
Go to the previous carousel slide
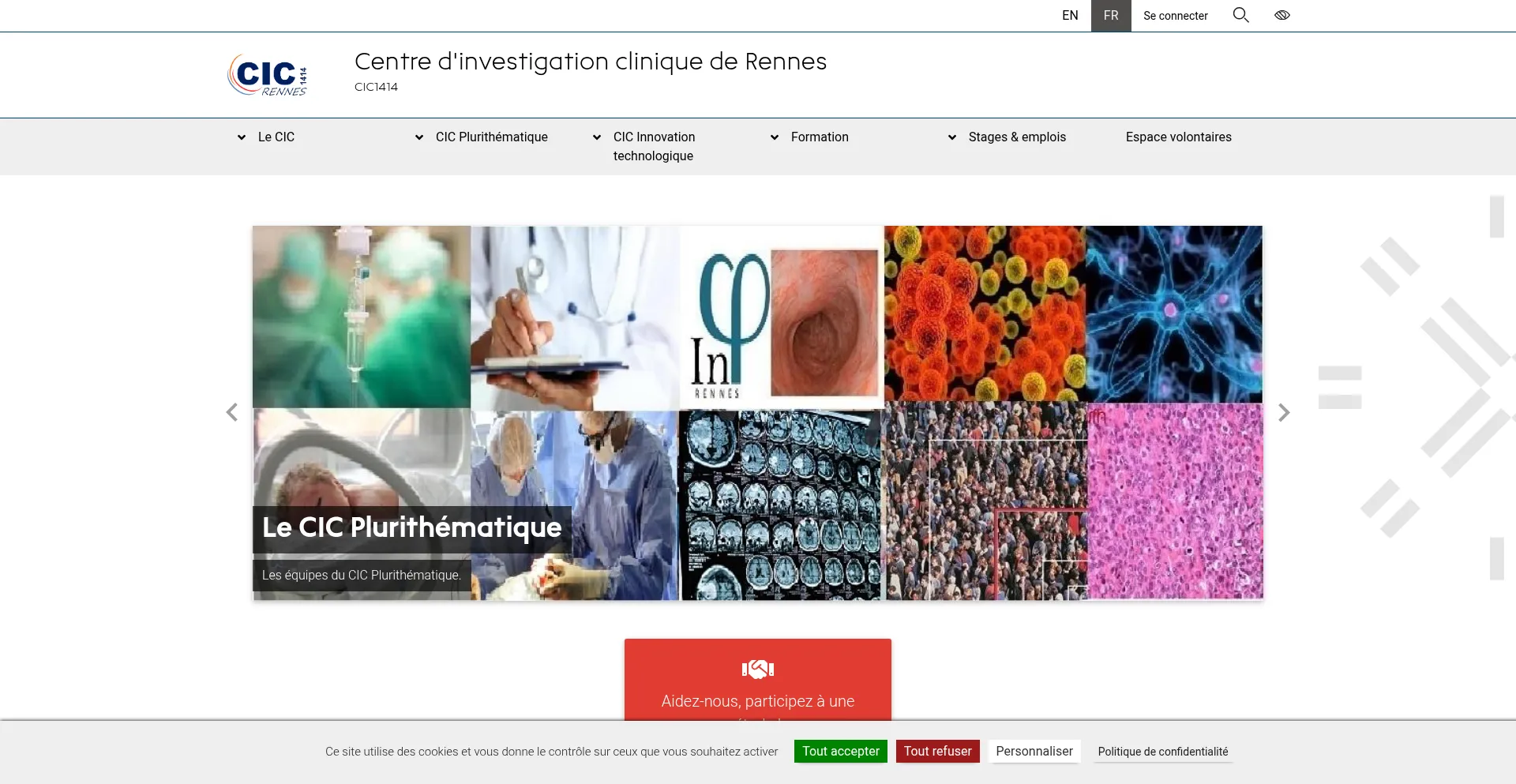click(x=231, y=412)
